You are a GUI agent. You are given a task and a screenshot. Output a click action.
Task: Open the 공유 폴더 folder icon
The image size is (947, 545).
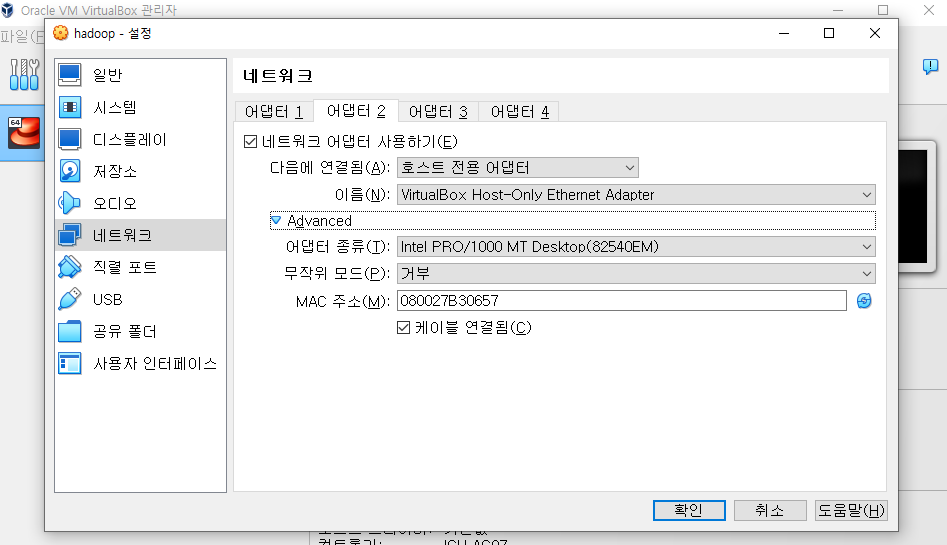pyautogui.click(x=69, y=331)
